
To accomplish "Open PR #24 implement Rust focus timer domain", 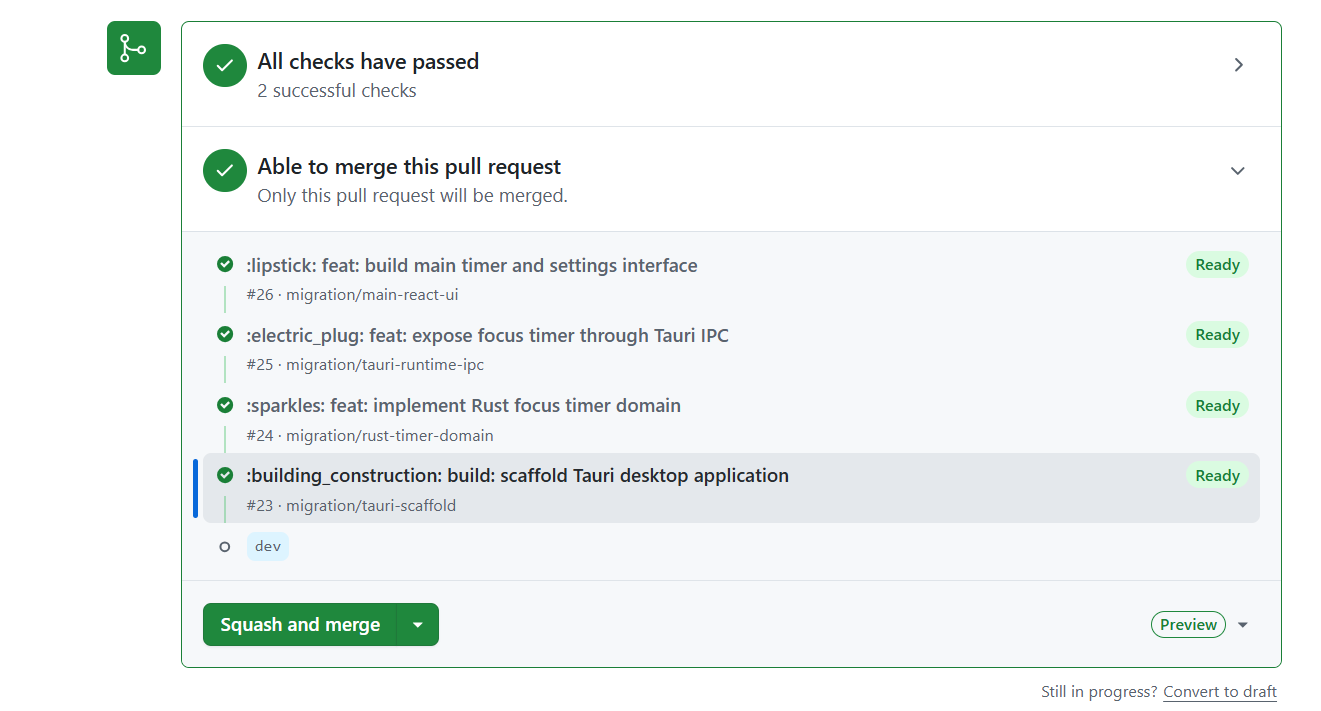I will coord(463,406).
